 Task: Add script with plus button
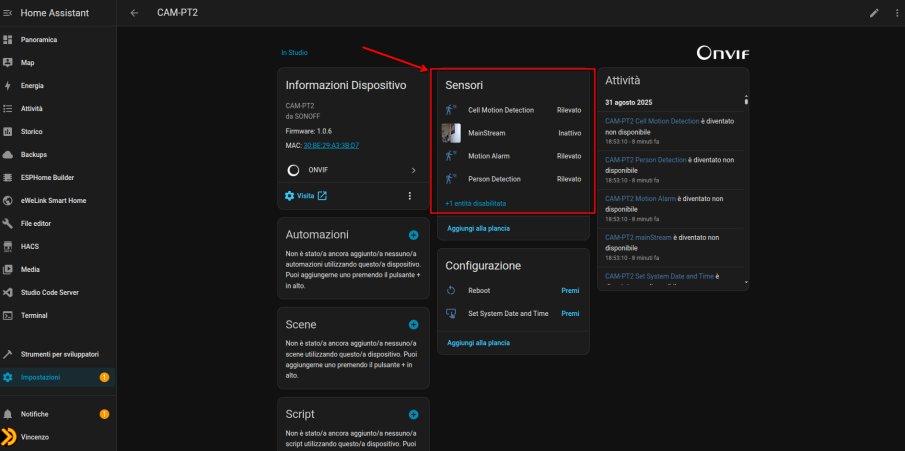coord(413,415)
